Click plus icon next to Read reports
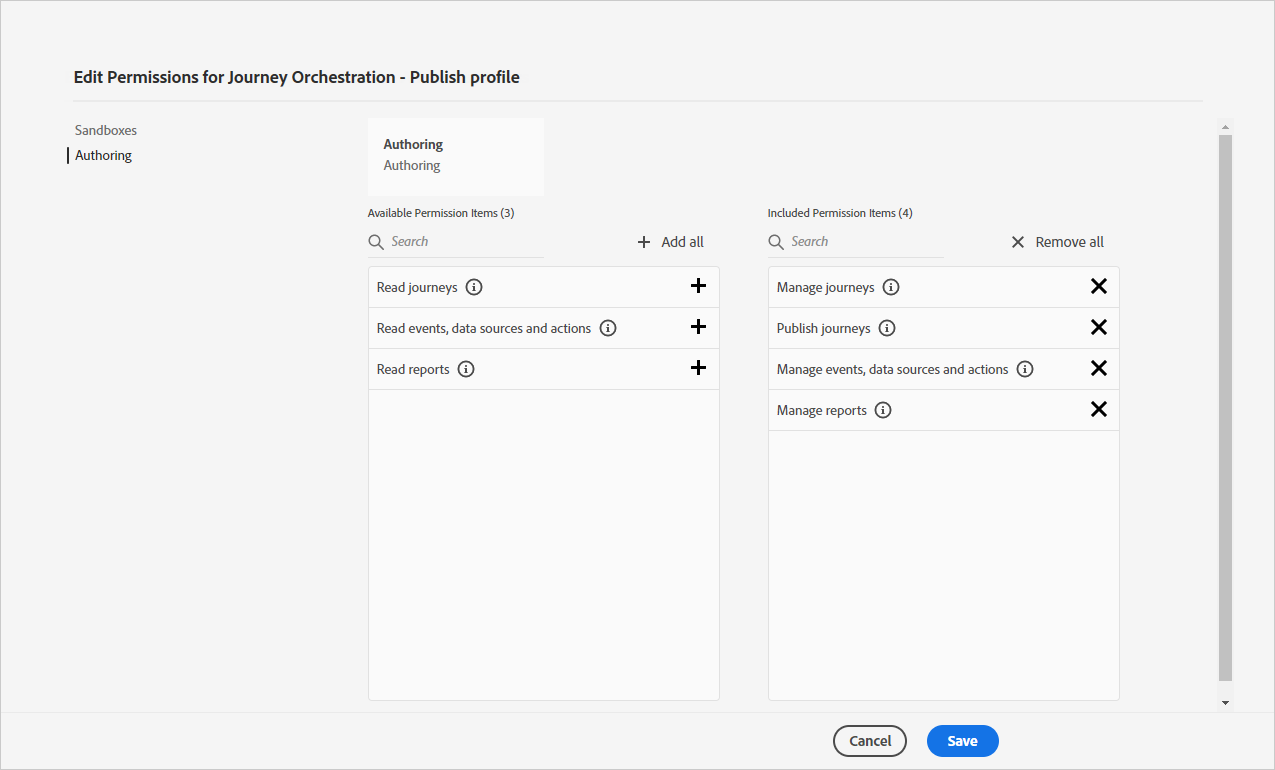Viewport: 1275px width, 770px height. [698, 368]
